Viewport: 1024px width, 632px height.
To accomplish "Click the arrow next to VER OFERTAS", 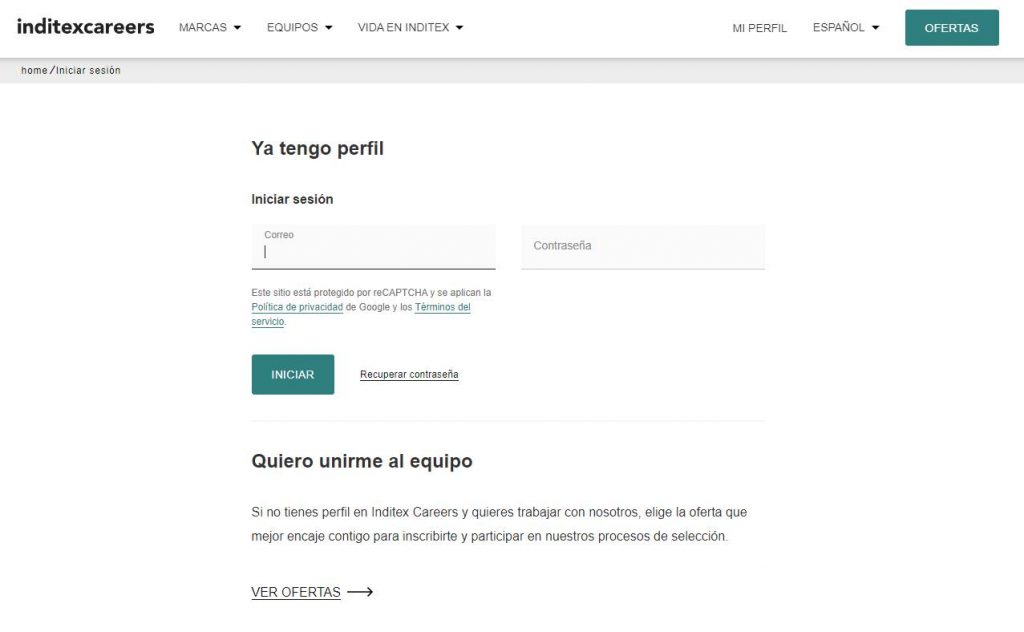I will click(360, 592).
